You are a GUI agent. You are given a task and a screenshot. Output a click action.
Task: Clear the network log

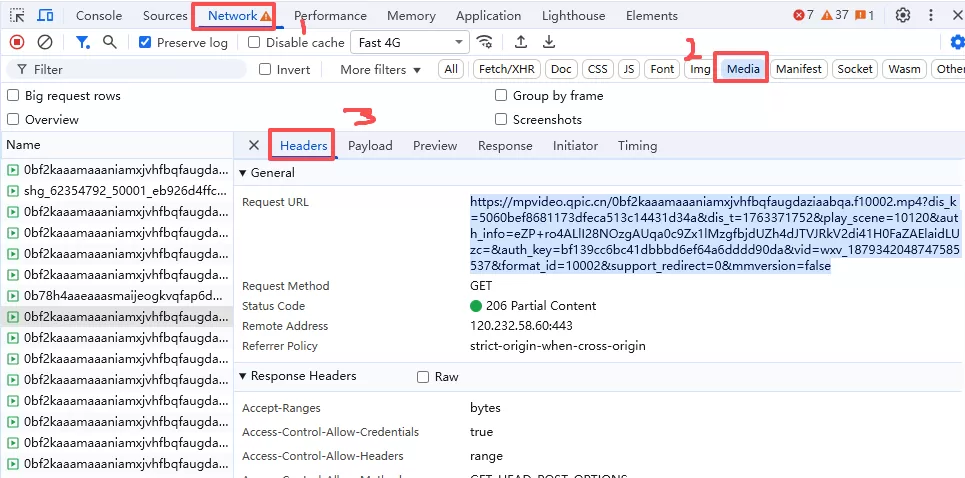45,42
